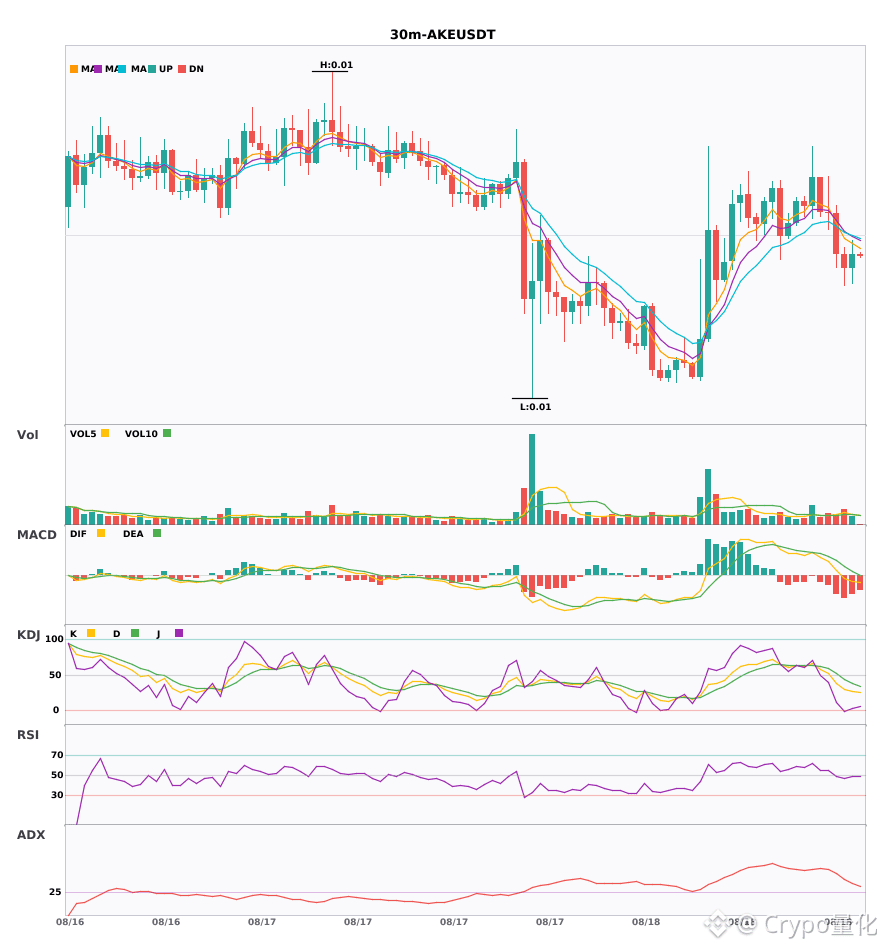The image size is (885, 950).
Task: Click the DEA legend text
Action: click(x=133, y=534)
